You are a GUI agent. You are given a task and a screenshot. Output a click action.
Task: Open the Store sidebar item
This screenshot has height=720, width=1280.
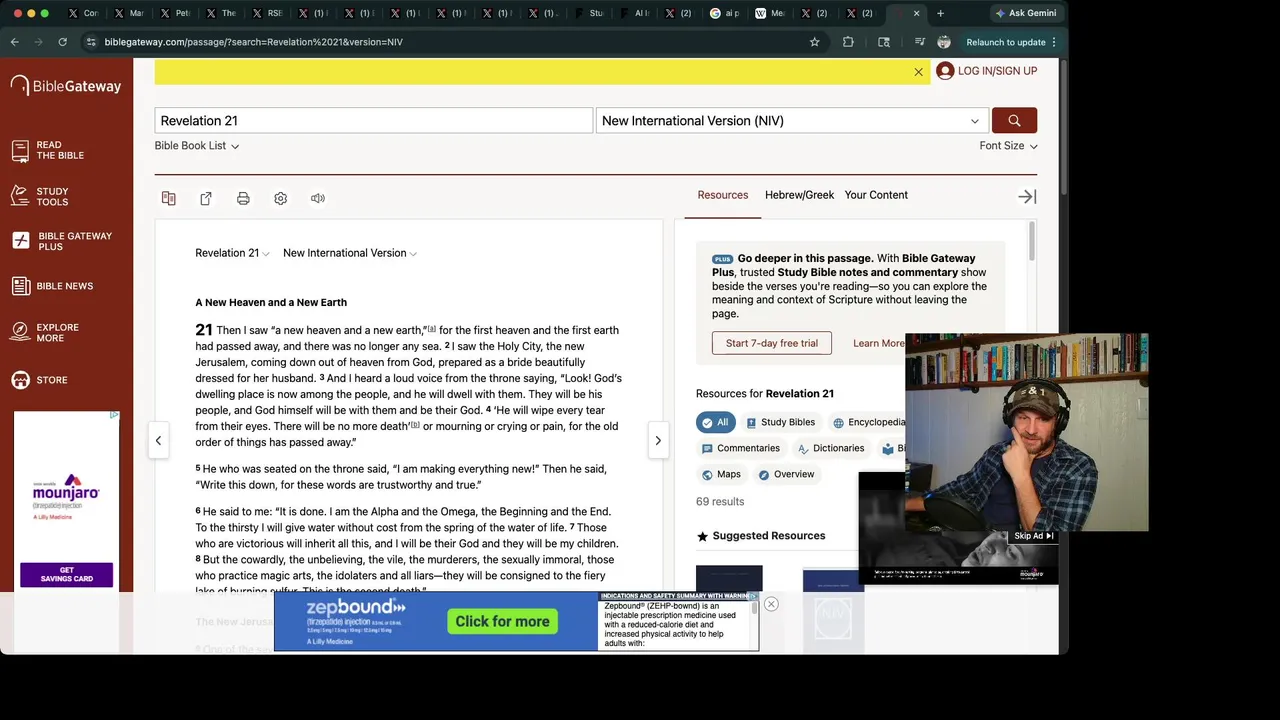pos(39,380)
